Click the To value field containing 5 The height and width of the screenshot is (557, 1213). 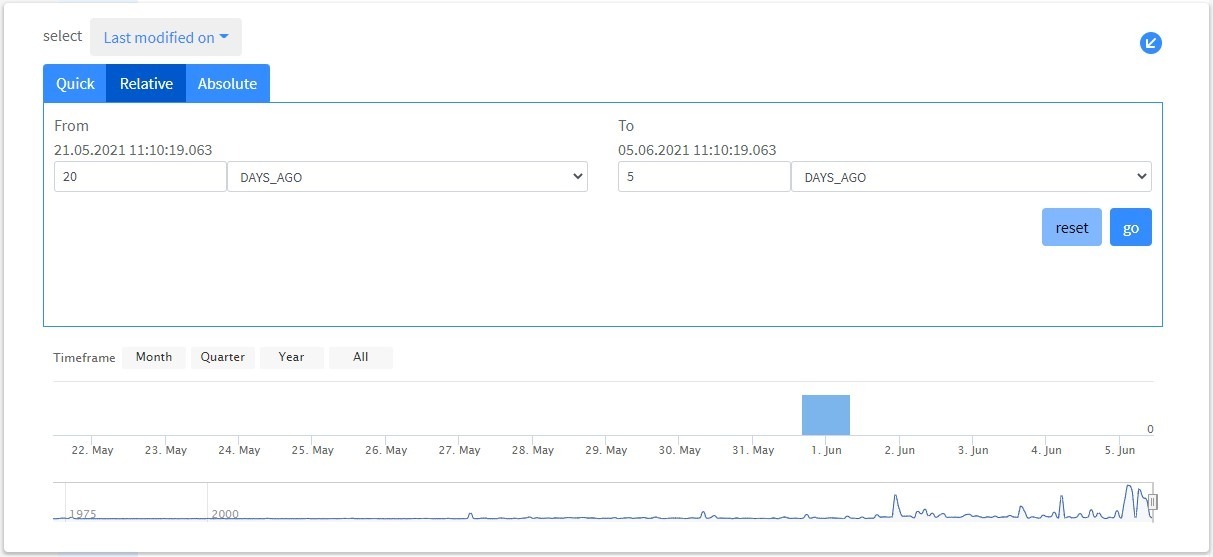[x=704, y=177]
